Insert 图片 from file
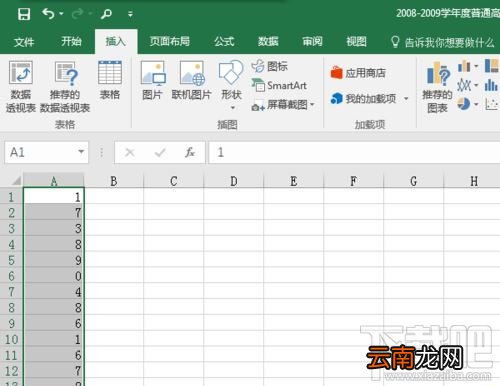Screen dimensions: 500x386 (152, 80)
